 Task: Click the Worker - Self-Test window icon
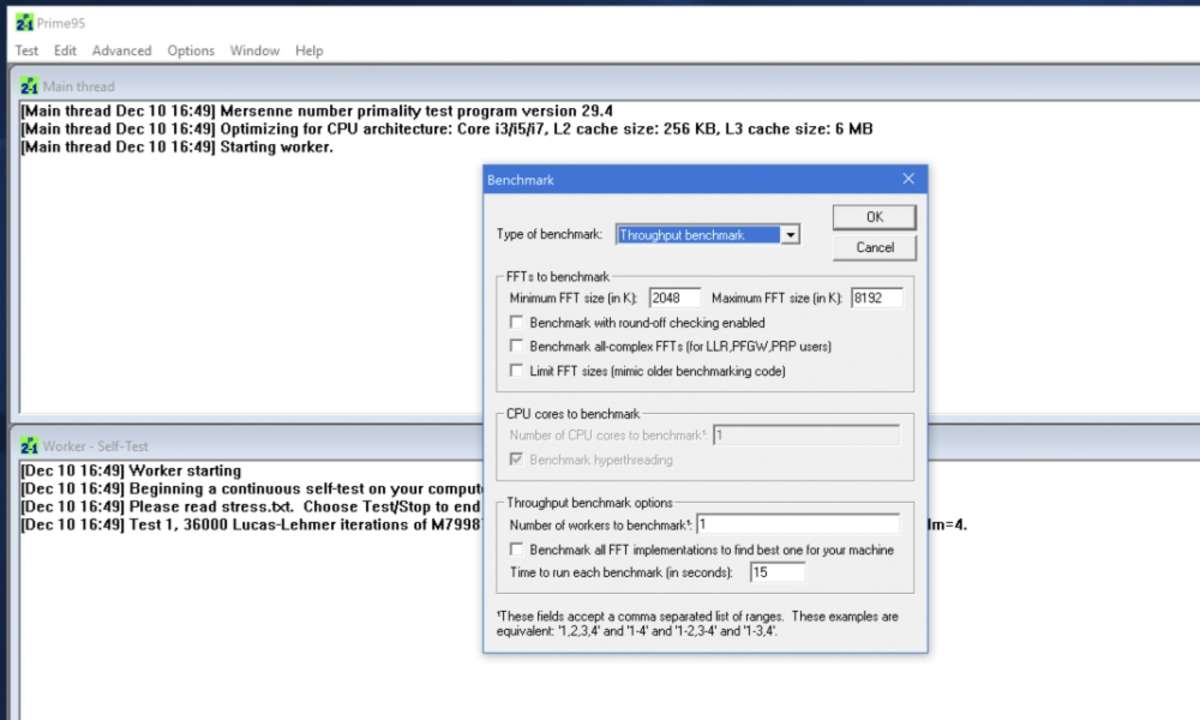(x=29, y=446)
